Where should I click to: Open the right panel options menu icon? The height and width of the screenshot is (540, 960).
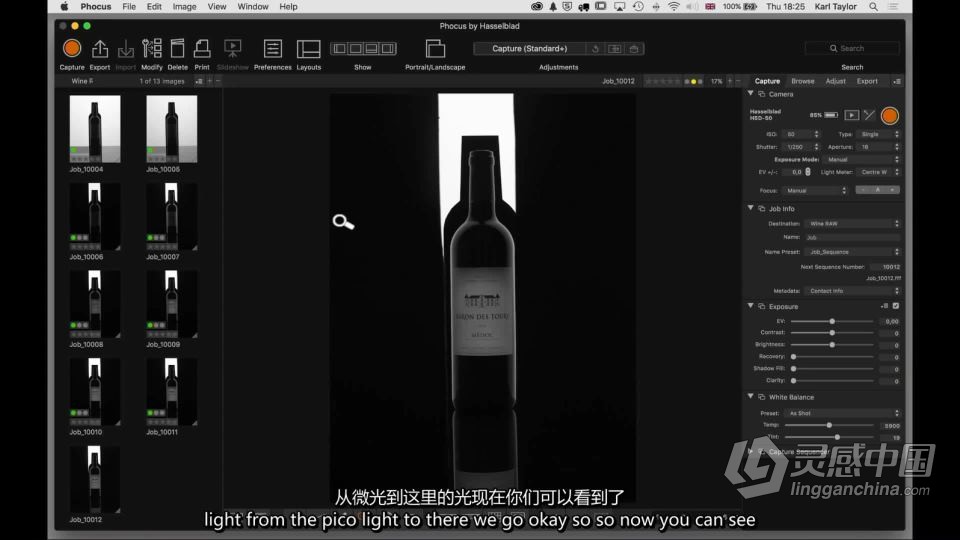point(896,81)
